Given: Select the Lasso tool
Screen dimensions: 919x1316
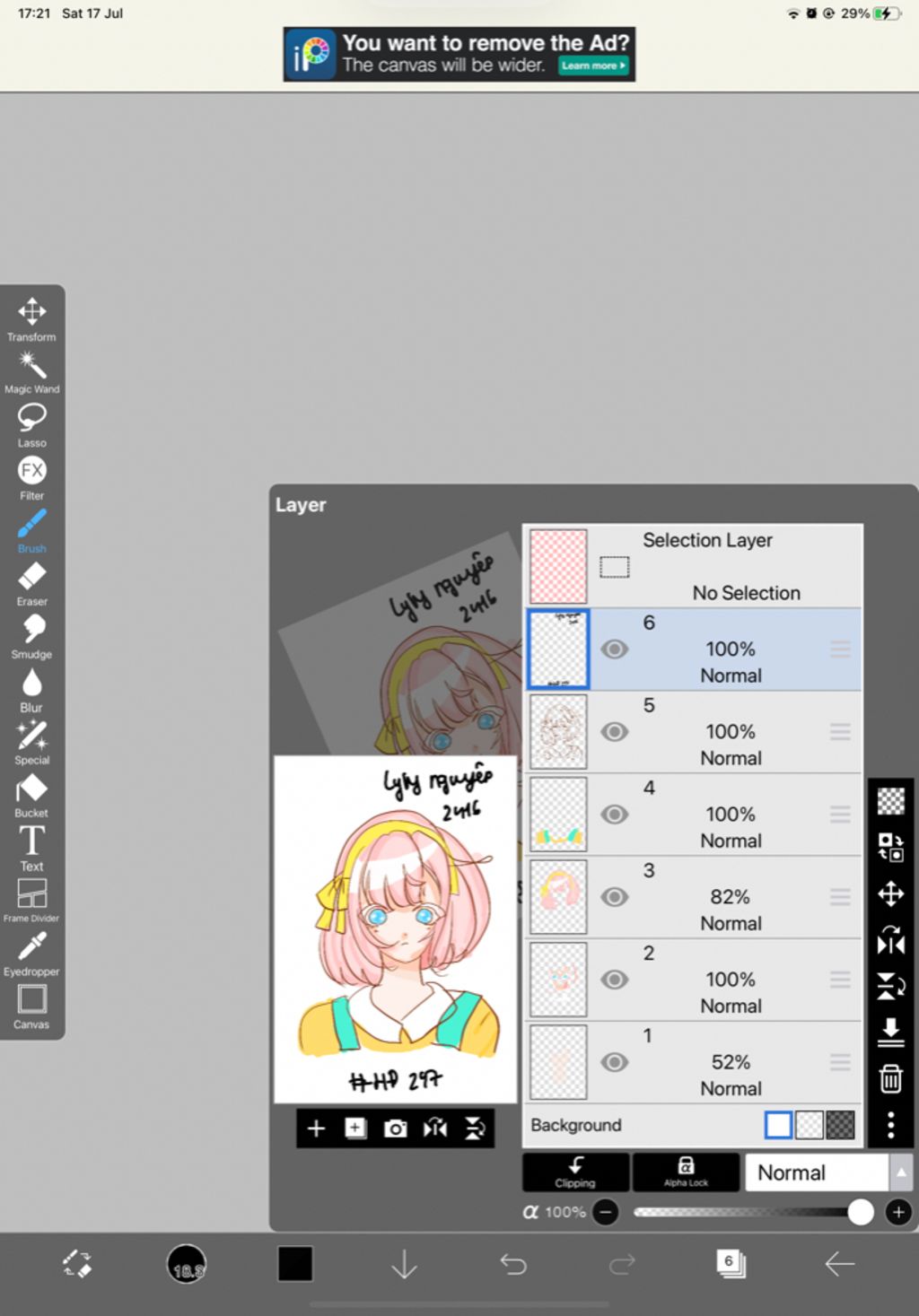Looking at the screenshot, I should [x=31, y=425].
